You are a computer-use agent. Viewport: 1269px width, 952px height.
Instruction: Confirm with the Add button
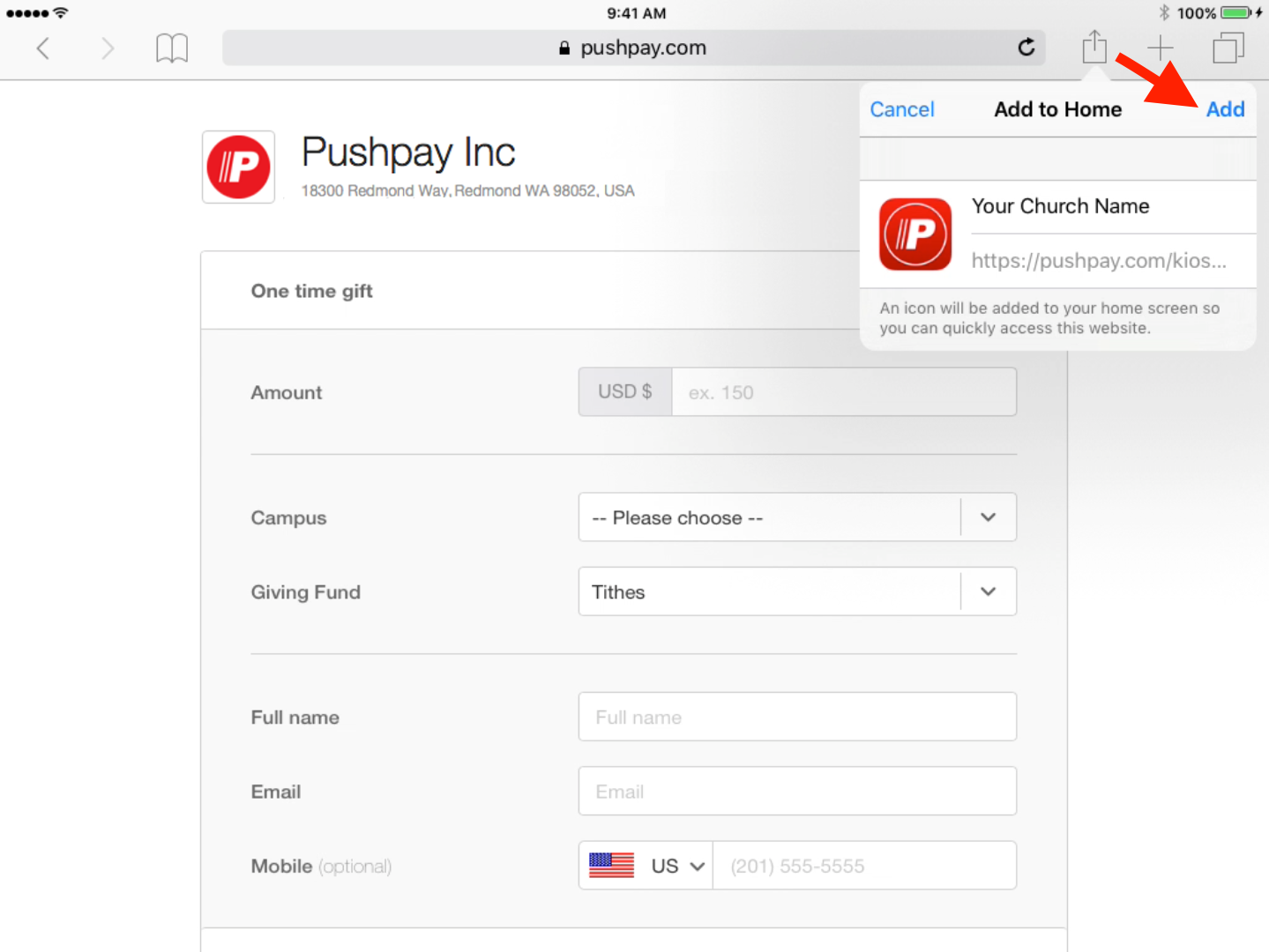pos(1225,109)
